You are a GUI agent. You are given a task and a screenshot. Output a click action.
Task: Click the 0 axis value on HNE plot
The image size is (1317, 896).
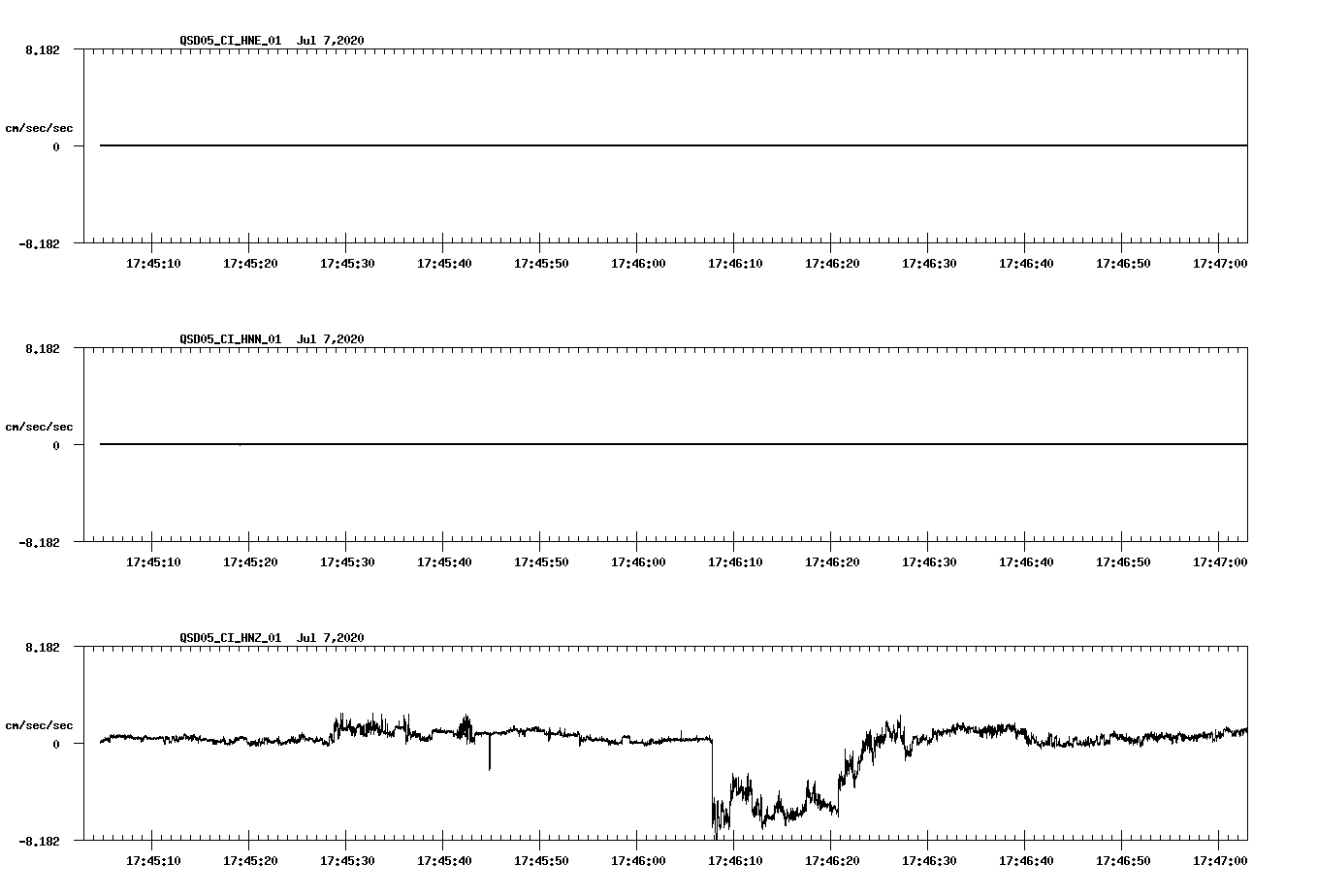(56, 146)
